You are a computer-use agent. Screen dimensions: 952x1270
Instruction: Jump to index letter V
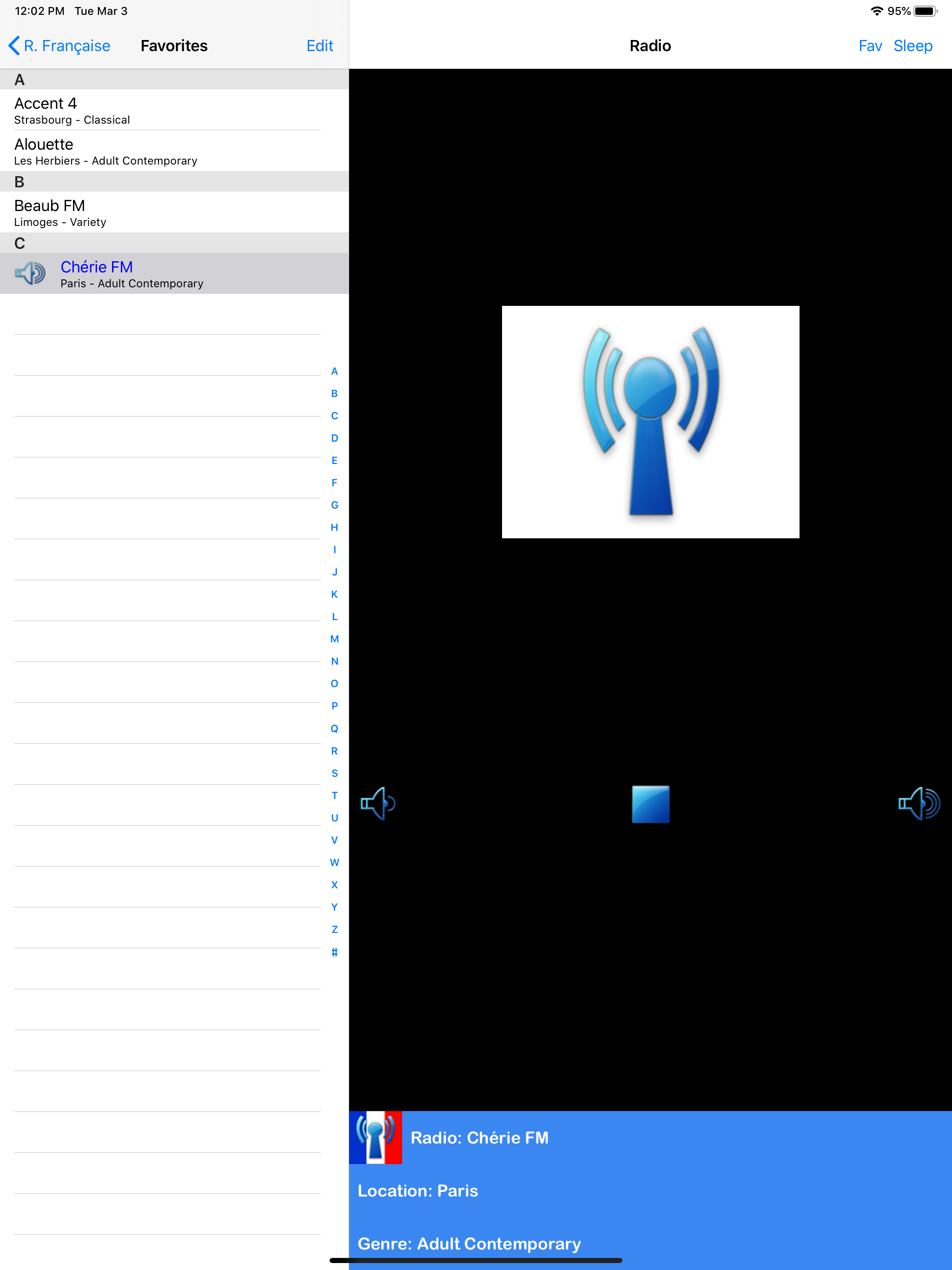click(335, 840)
